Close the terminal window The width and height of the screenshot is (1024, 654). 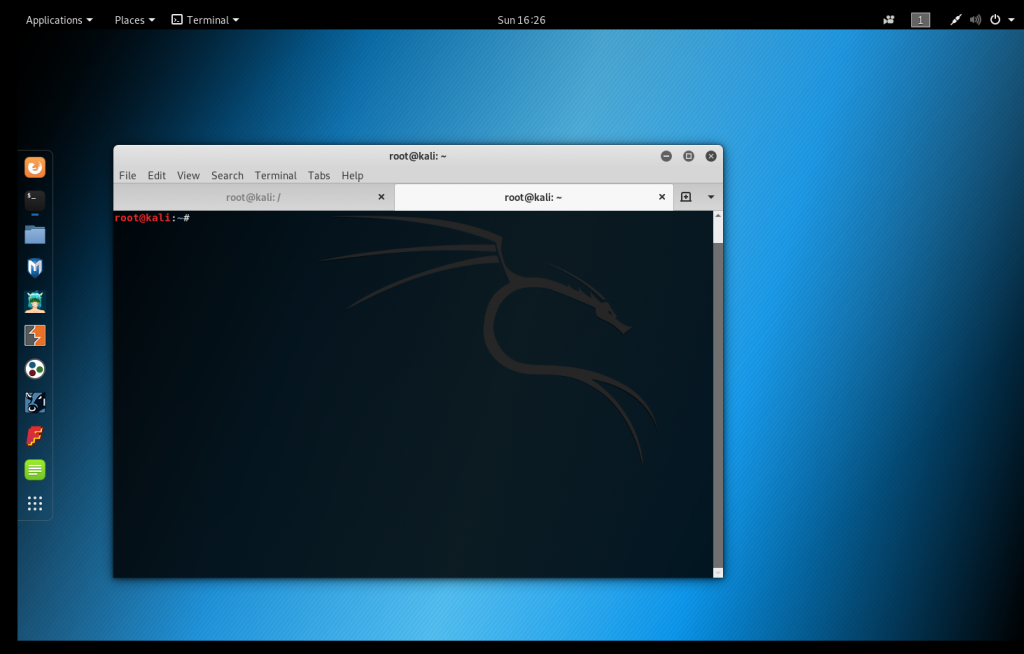coord(711,156)
